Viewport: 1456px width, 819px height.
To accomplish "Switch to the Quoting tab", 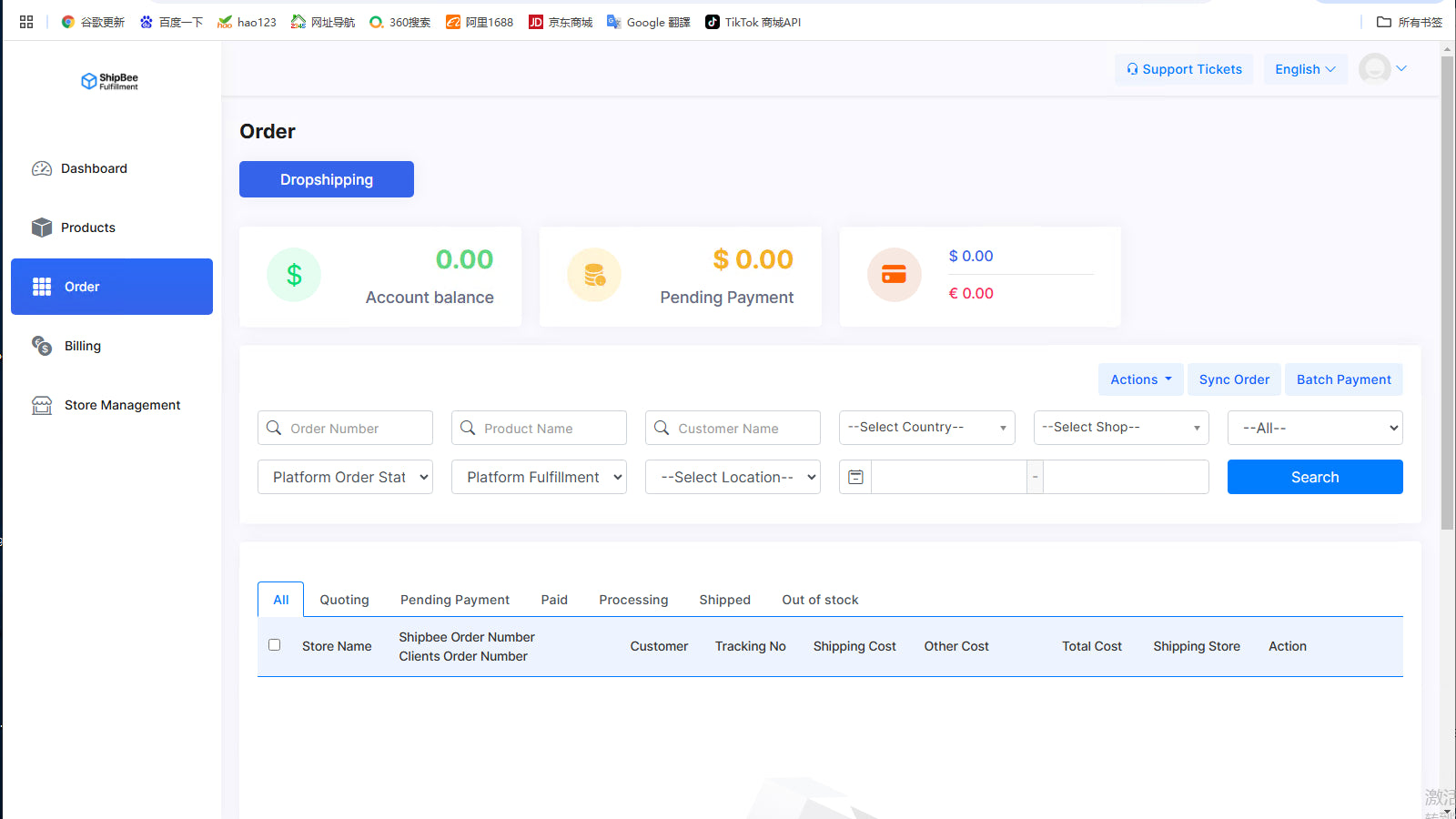I will [344, 600].
